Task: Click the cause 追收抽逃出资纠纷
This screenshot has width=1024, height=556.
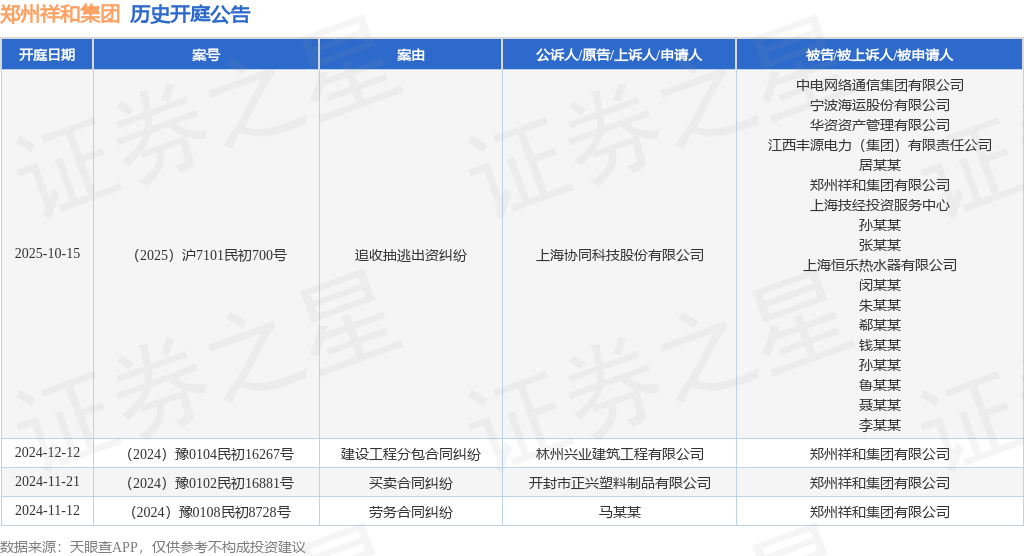Action: [411, 255]
